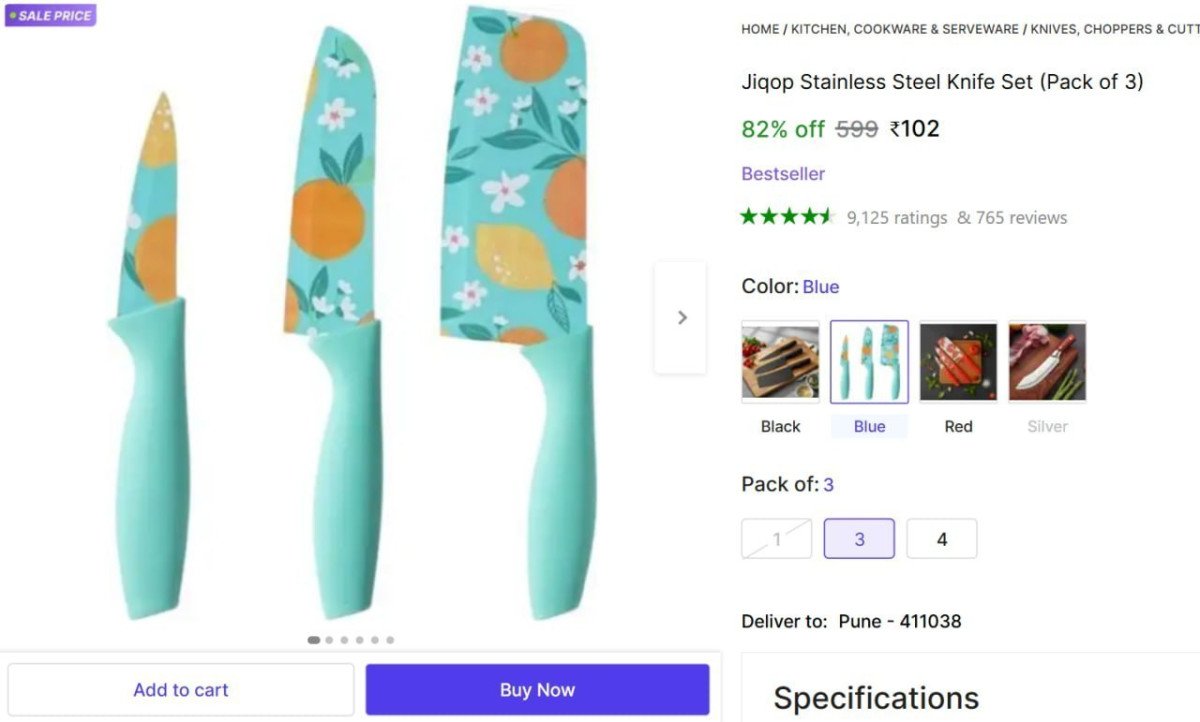The height and width of the screenshot is (722, 1200).
Task: Click the Bestseller label
Action: [782, 173]
